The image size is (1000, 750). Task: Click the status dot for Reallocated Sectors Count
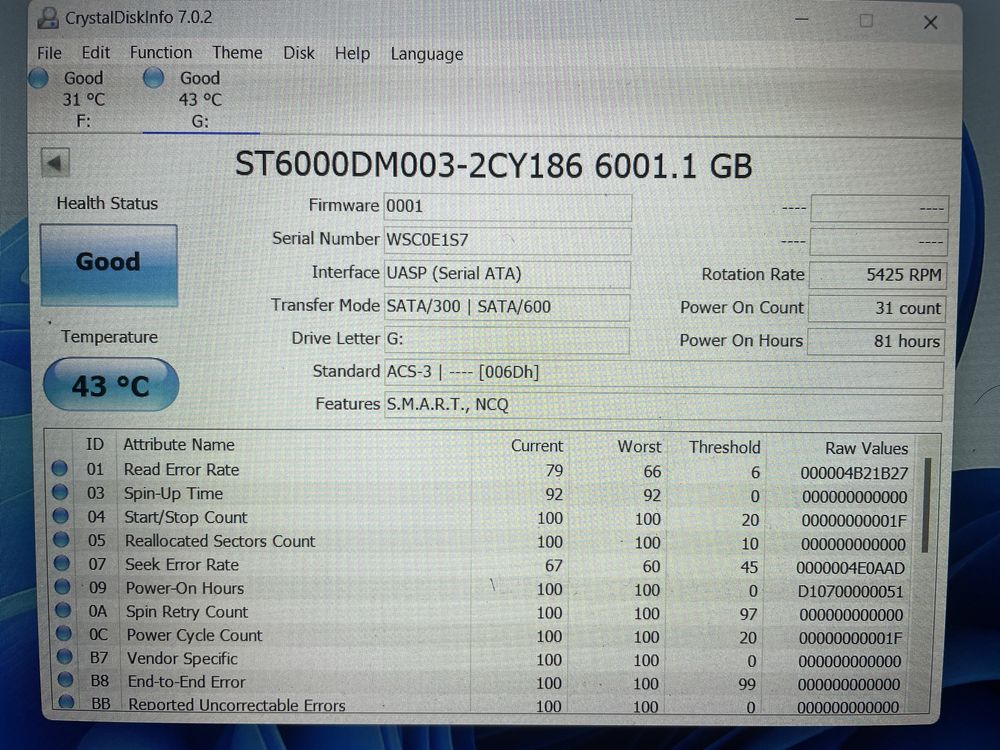pos(61,540)
